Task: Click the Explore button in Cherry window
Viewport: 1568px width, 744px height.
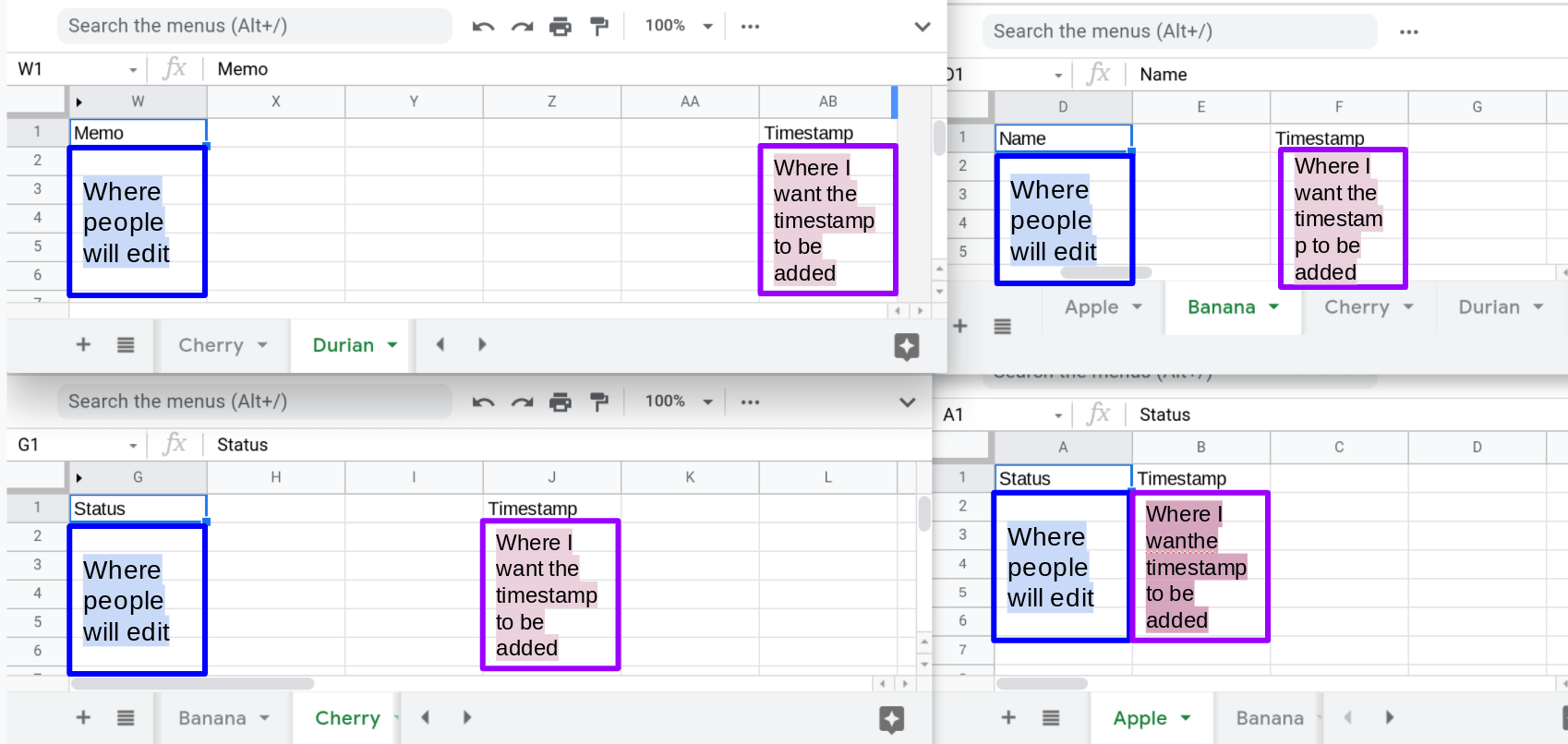Action: point(892,720)
